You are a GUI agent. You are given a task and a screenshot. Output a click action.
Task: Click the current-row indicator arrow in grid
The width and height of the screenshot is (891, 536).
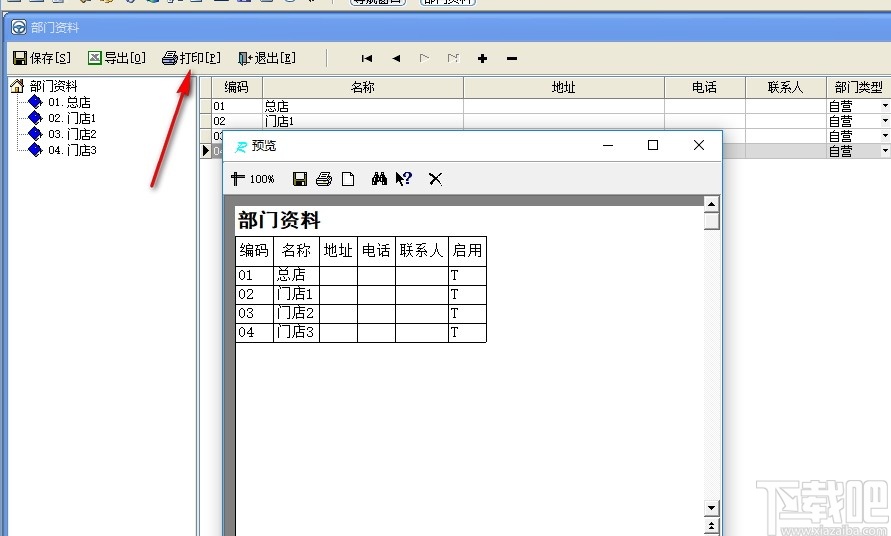pos(206,151)
